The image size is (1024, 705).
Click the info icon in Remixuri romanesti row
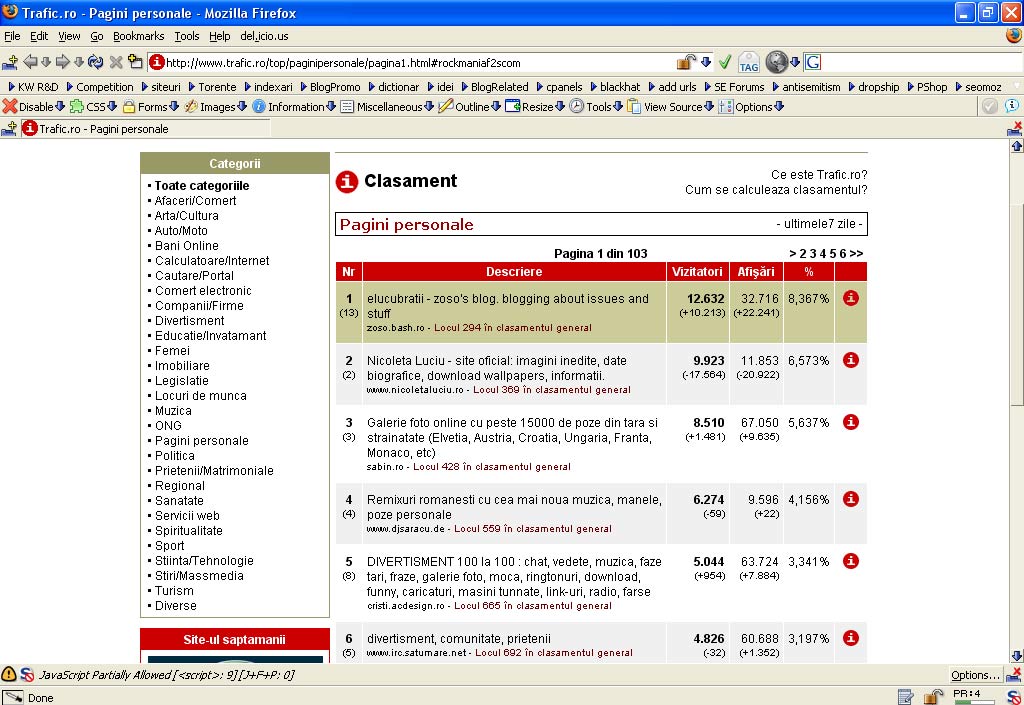point(850,499)
